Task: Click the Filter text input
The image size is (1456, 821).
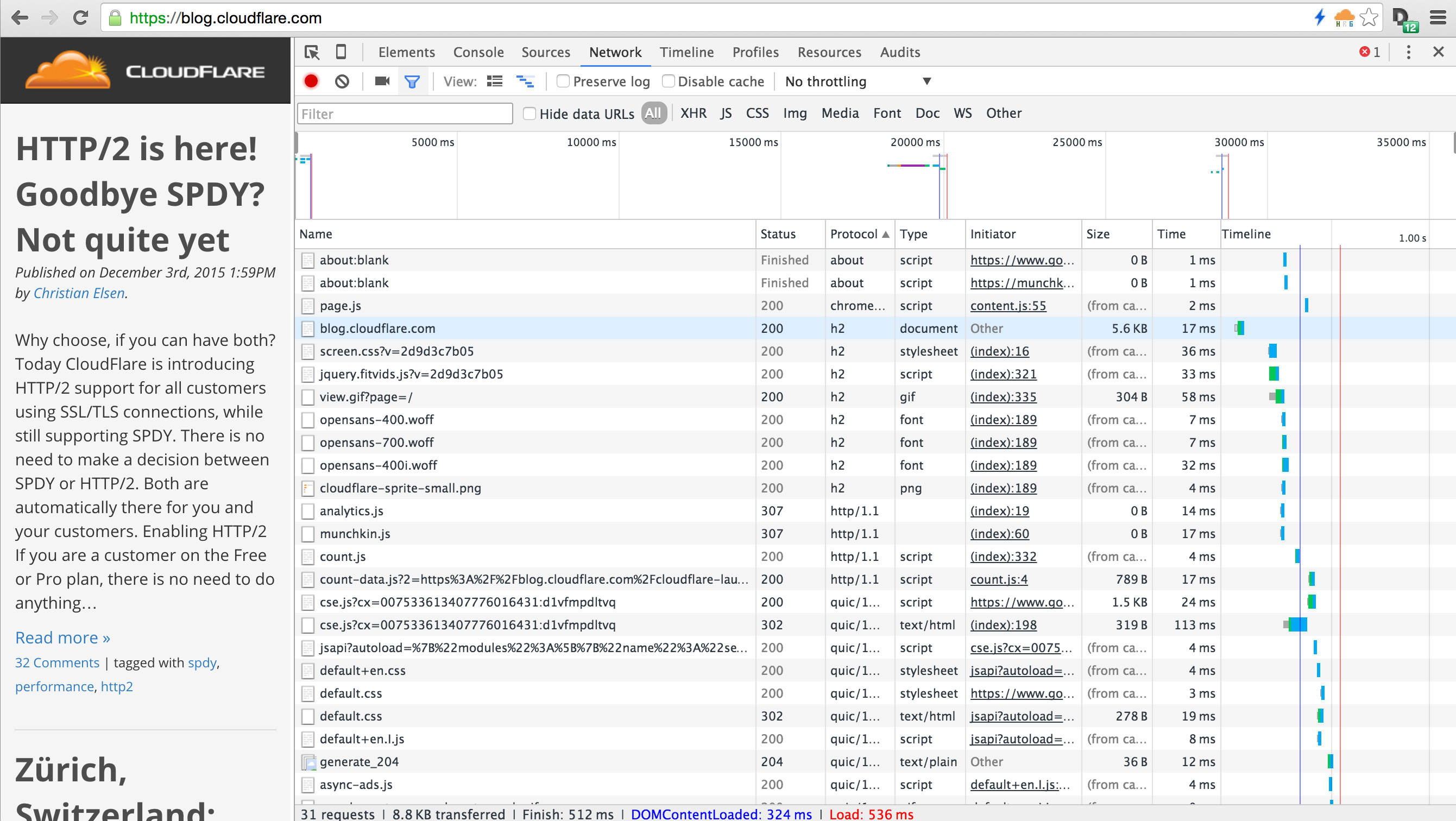Action: [405, 113]
